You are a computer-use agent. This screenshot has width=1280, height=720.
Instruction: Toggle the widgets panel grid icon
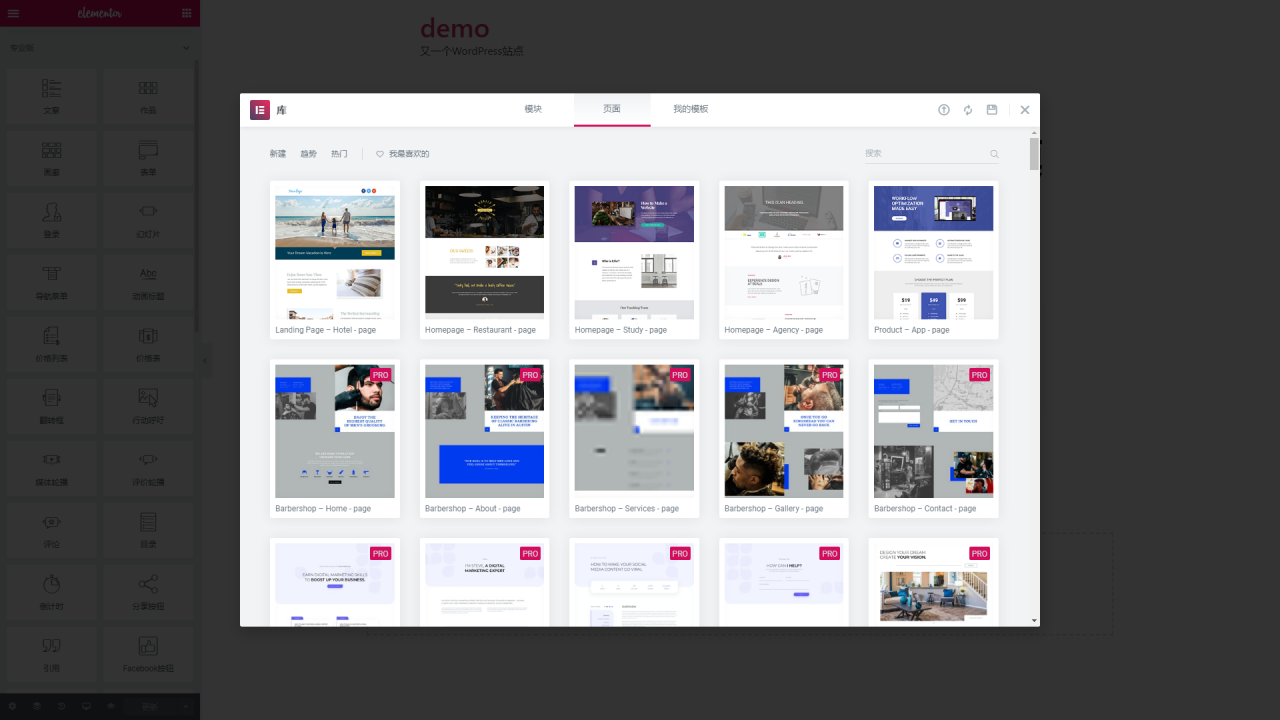click(187, 13)
